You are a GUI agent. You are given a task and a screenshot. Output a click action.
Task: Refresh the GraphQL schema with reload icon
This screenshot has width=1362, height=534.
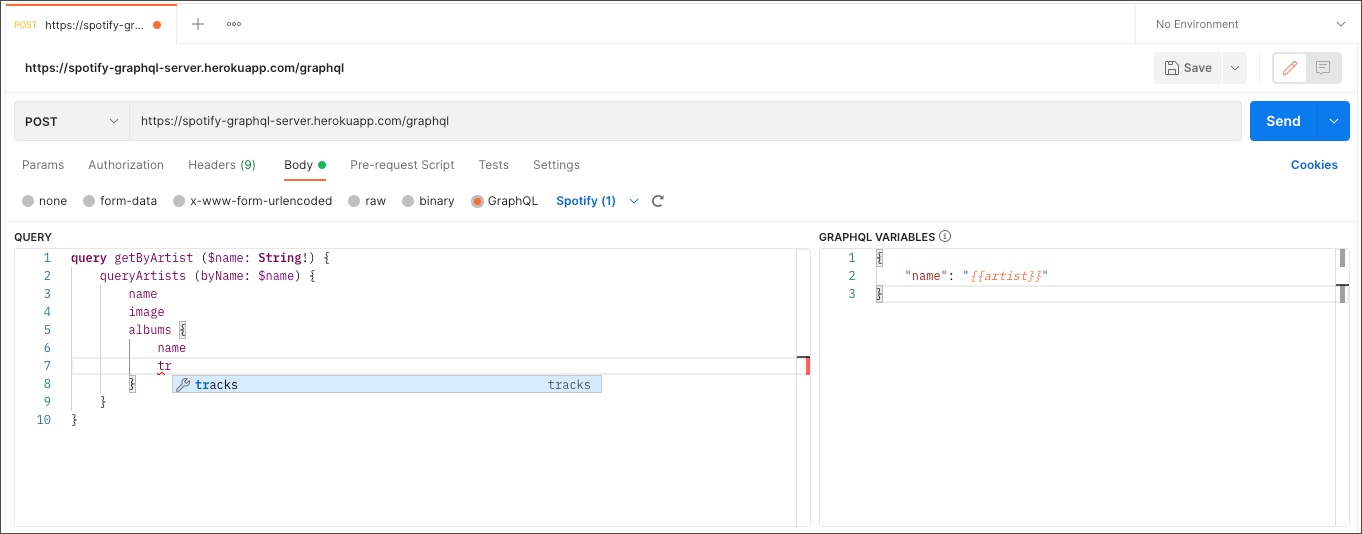pyautogui.click(x=658, y=201)
